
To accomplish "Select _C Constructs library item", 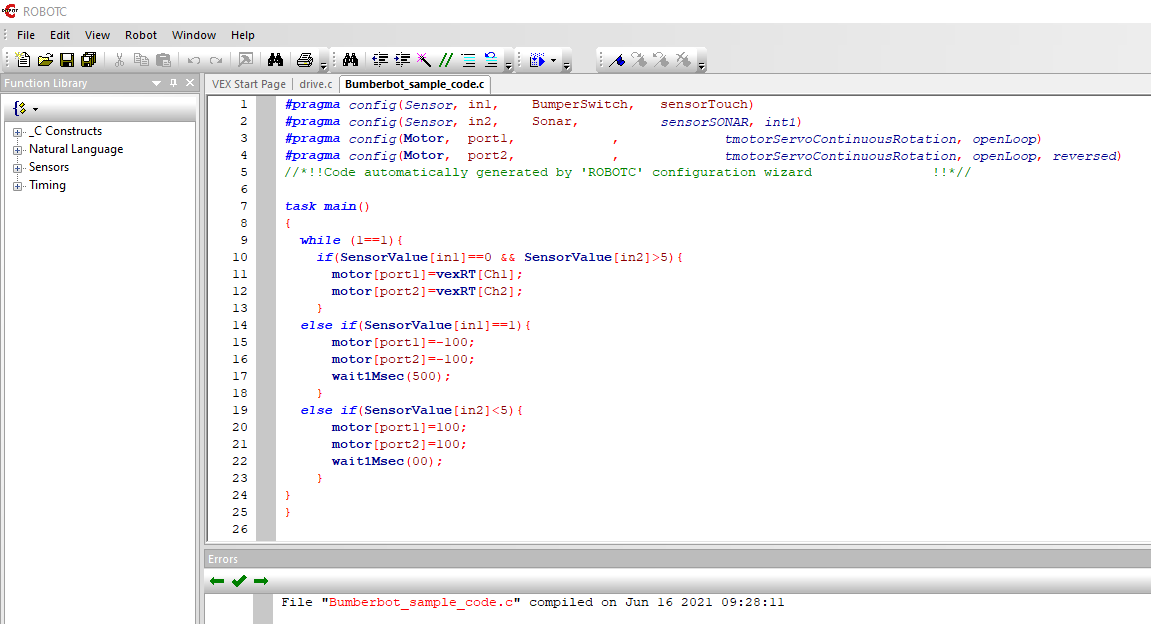I will tap(65, 131).
